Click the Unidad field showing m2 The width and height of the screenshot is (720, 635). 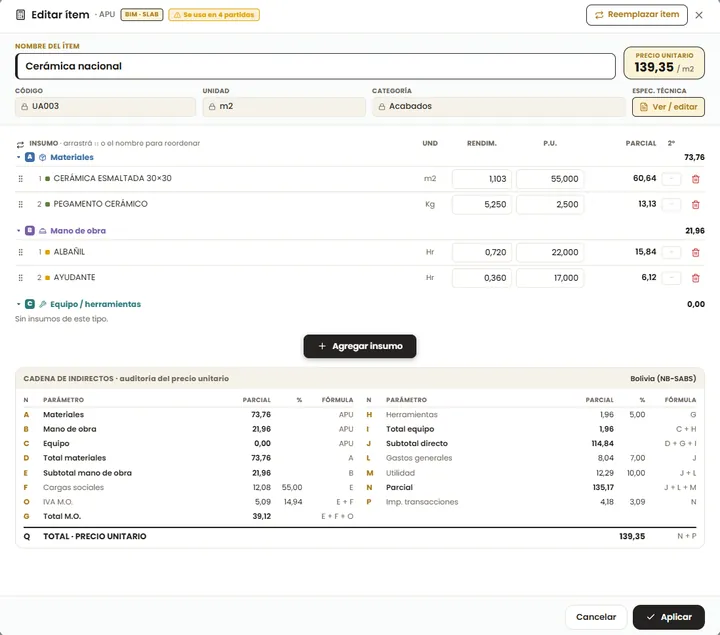coord(284,107)
